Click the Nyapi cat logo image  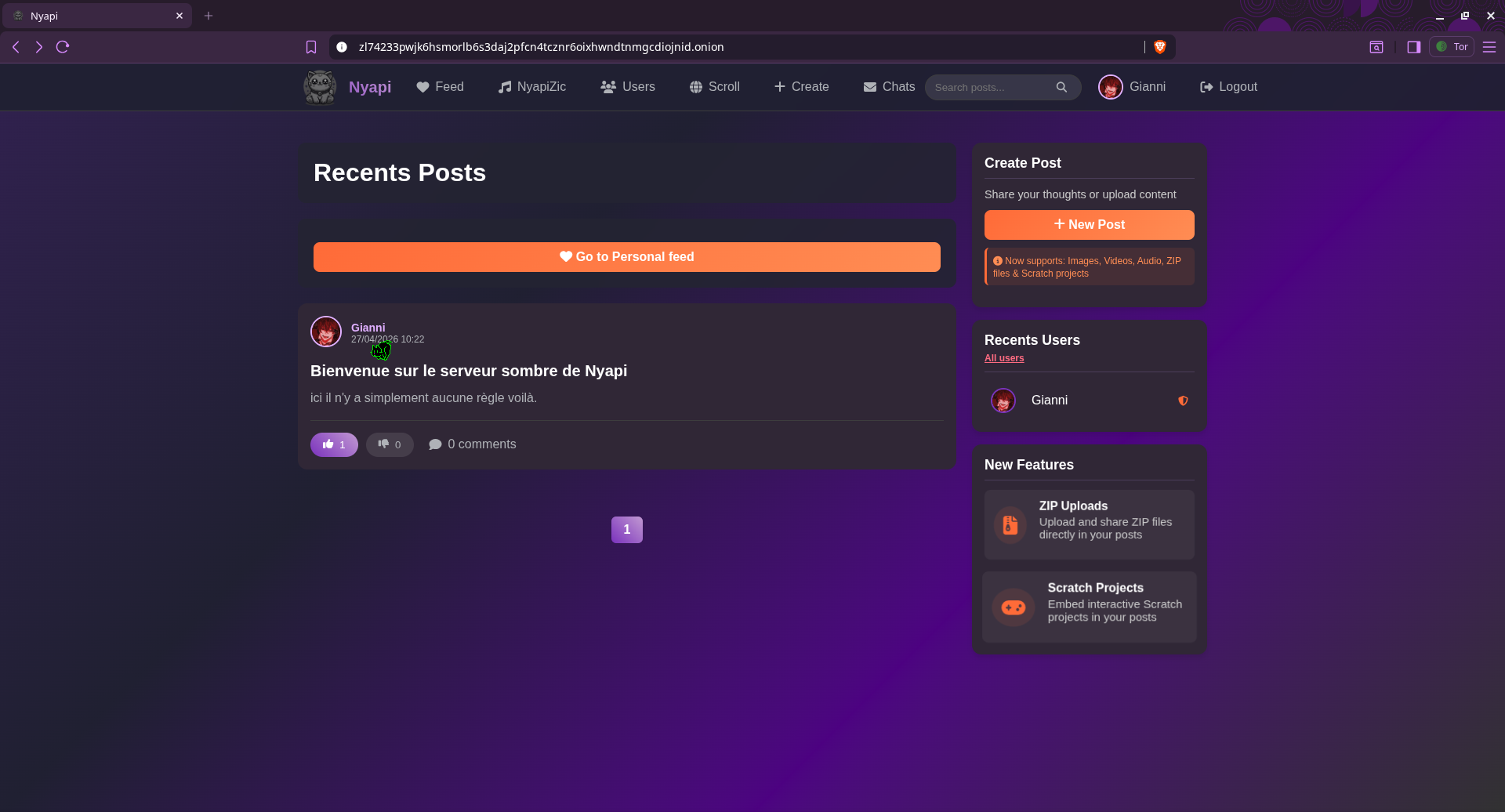(x=320, y=87)
